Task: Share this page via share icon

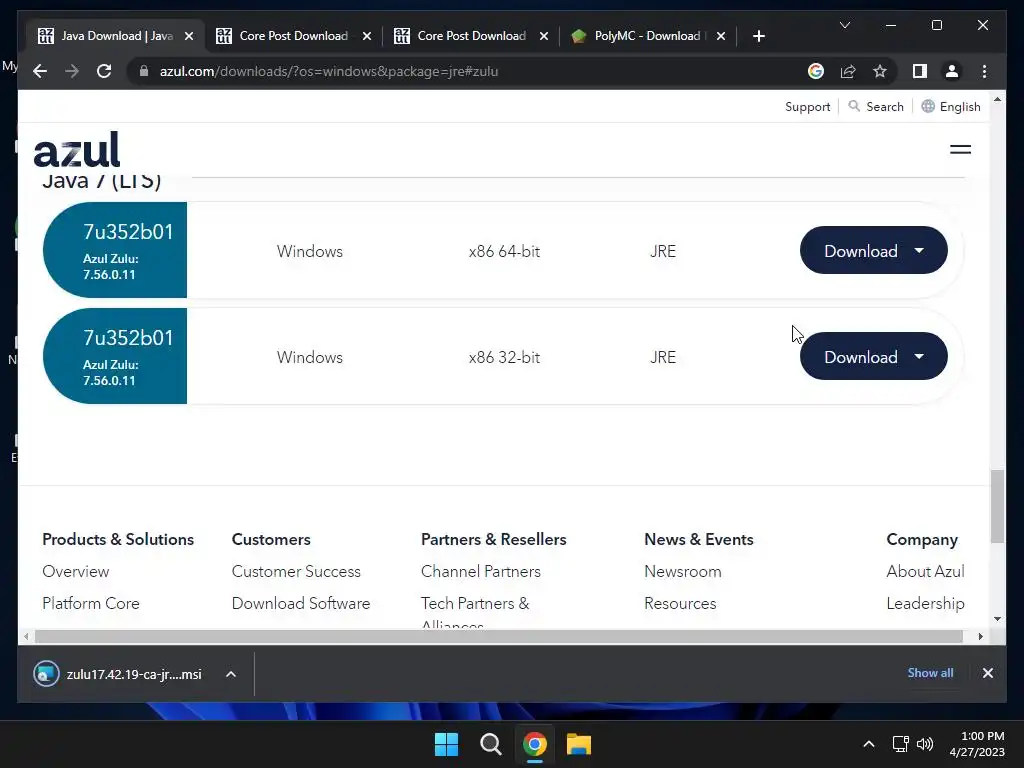Action: pyautogui.click(x=848, y=71)
